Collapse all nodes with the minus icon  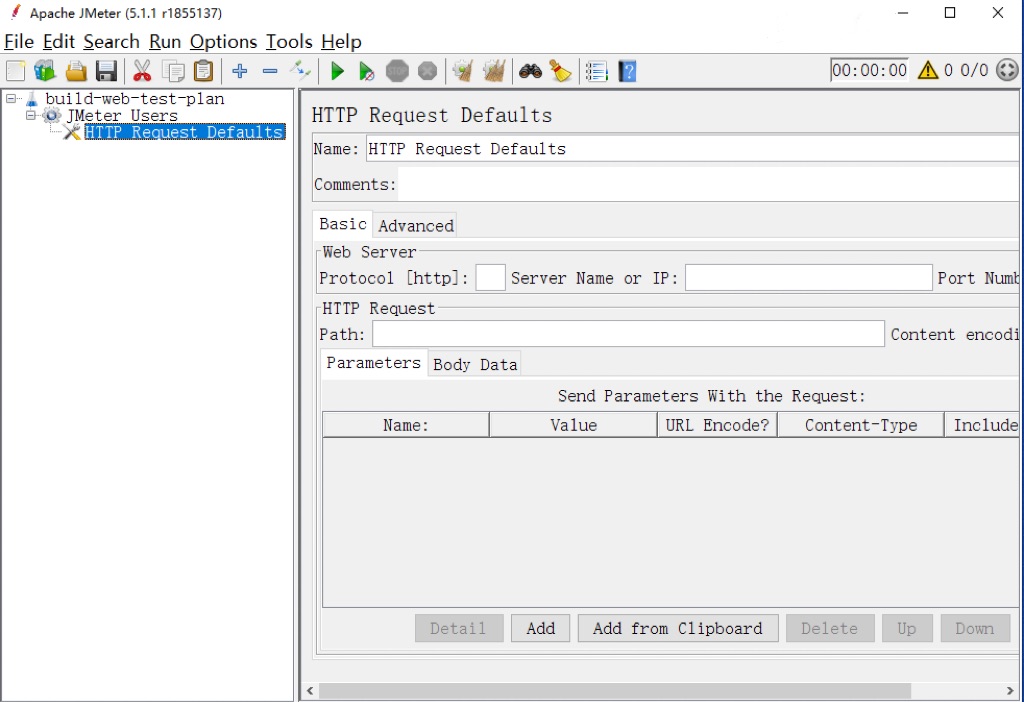point(270,71)
